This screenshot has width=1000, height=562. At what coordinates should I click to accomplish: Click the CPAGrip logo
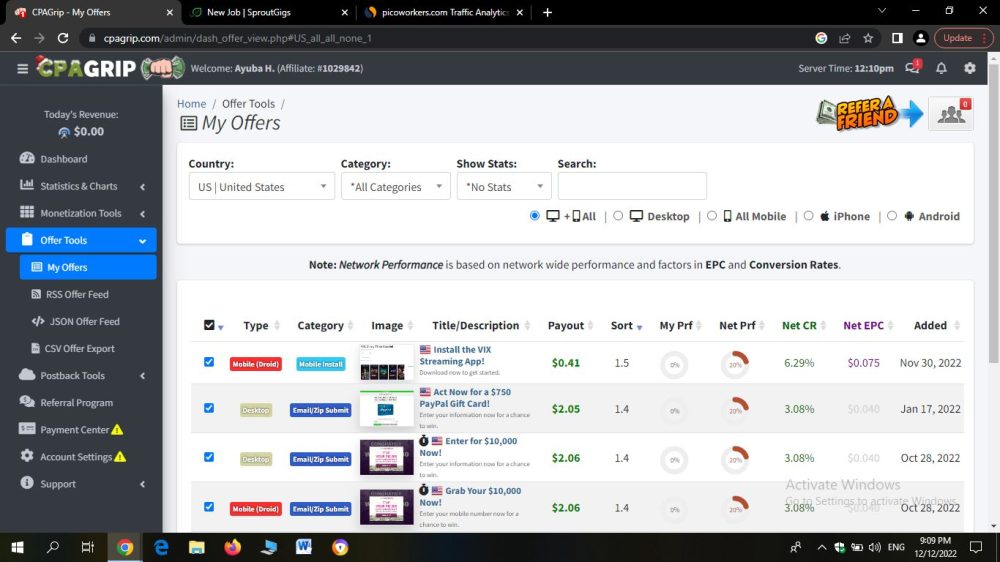[110, 68]
